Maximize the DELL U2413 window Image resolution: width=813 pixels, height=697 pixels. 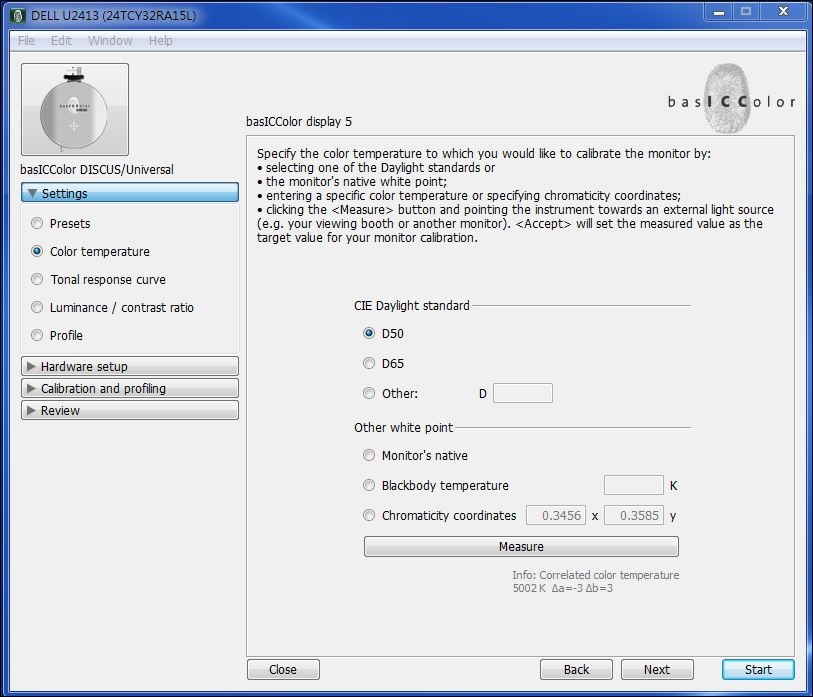pyautogui.click(x=746, y=12)
